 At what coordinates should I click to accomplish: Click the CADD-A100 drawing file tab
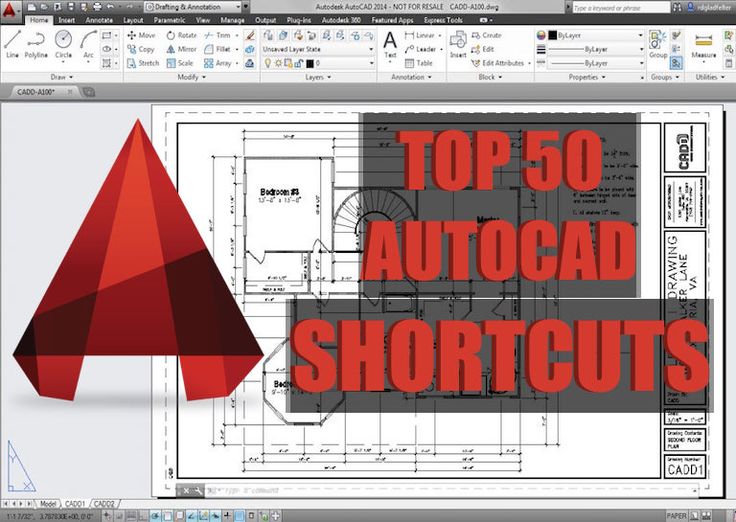(x=45, y=92)
